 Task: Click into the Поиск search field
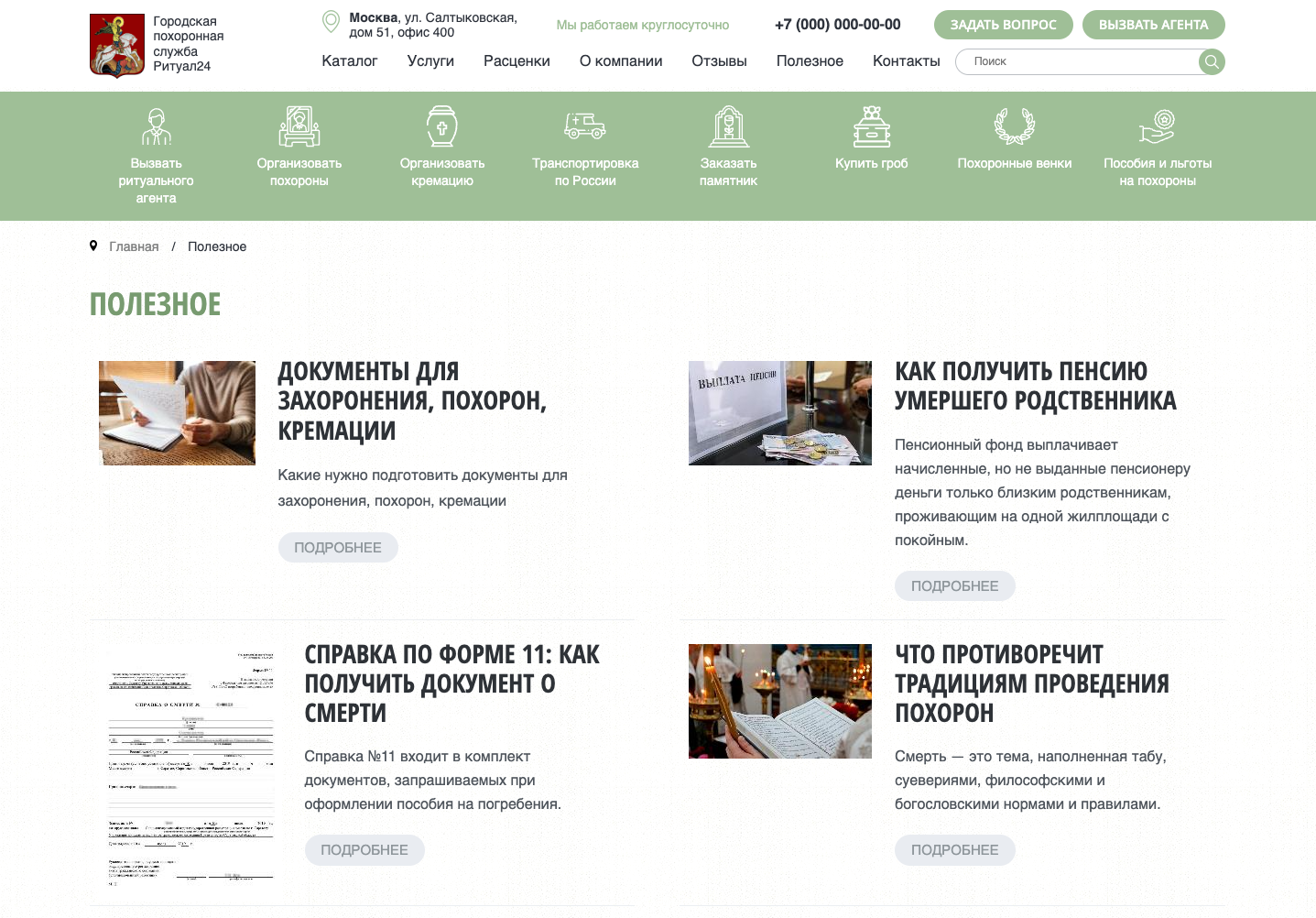(x=1076, y=61)
